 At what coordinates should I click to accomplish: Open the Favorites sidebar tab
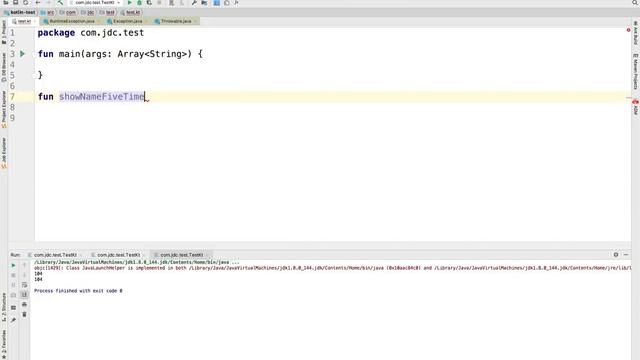(x=4, y=343)
